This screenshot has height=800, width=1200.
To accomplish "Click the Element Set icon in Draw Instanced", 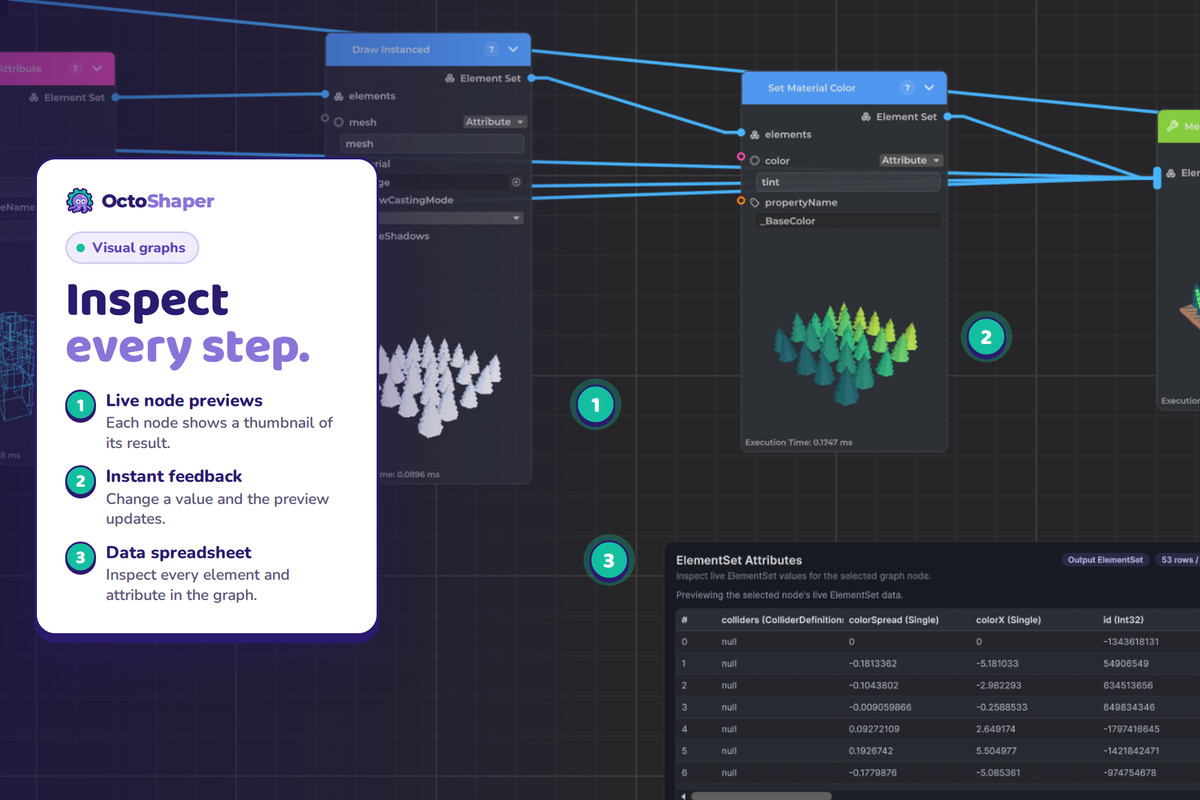I will [450, 78].
